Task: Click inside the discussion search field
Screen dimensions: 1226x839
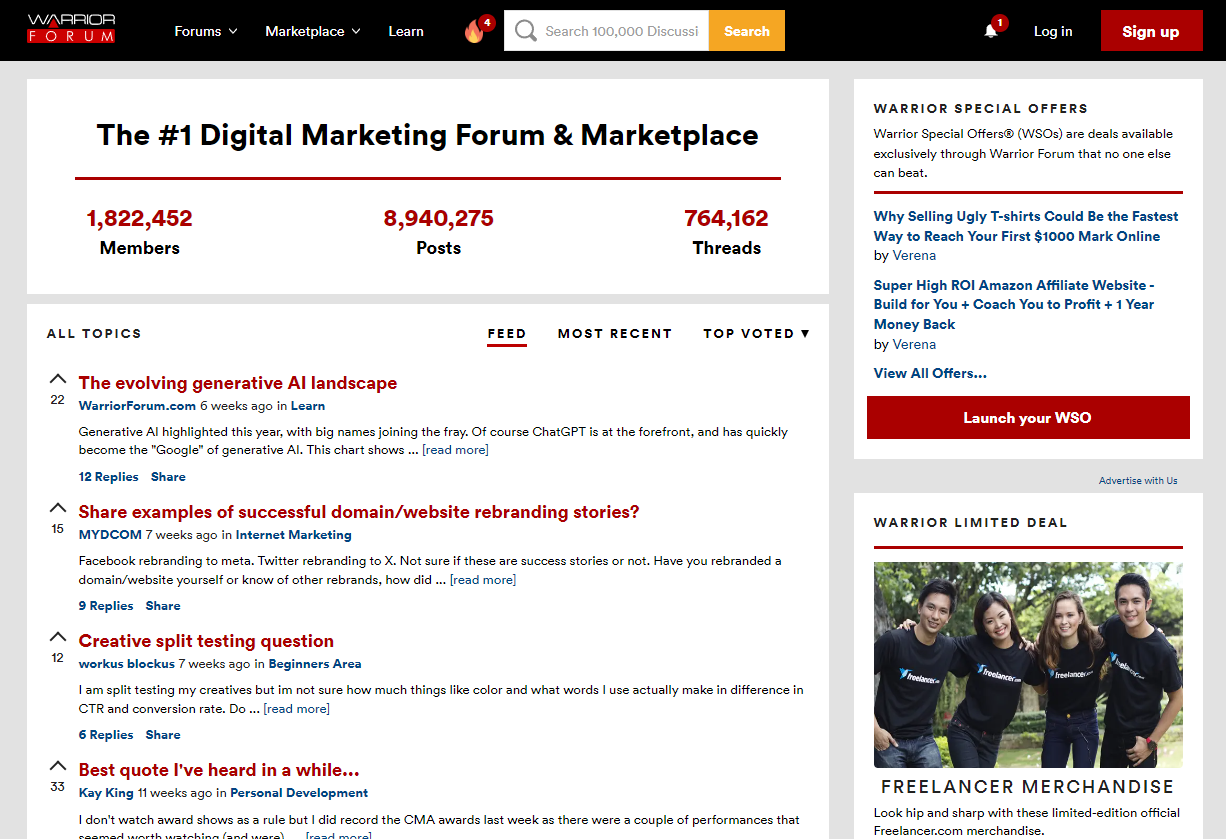Action: pyautogui.click(x=620, y=30)
